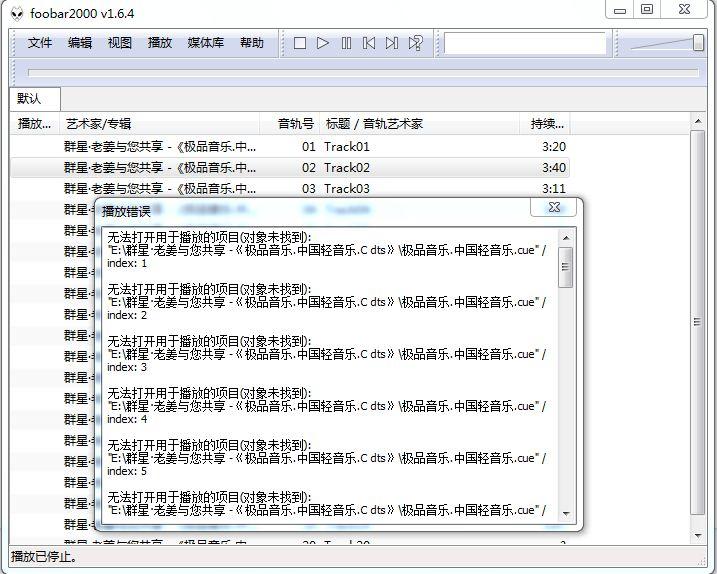717x574 pixels.
Task: Open the foobar2000 alien-head window icon
Action: tap(17, 14)
